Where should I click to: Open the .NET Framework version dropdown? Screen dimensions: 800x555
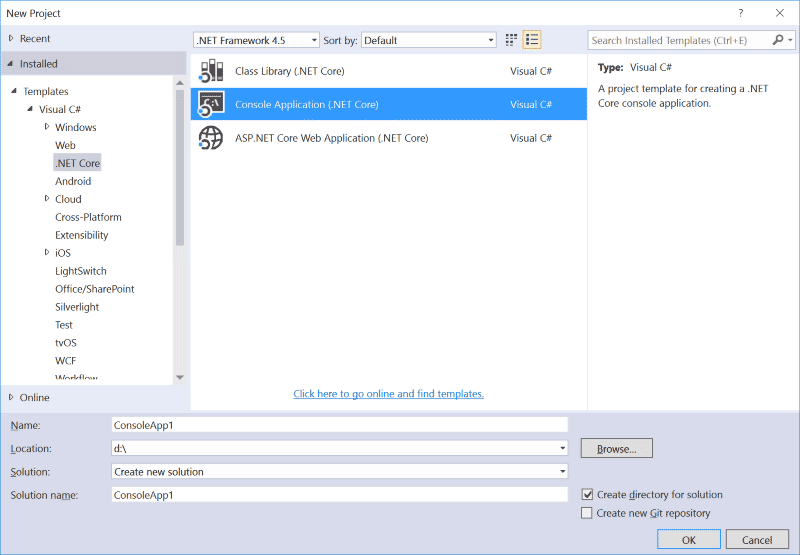(256, 40)
